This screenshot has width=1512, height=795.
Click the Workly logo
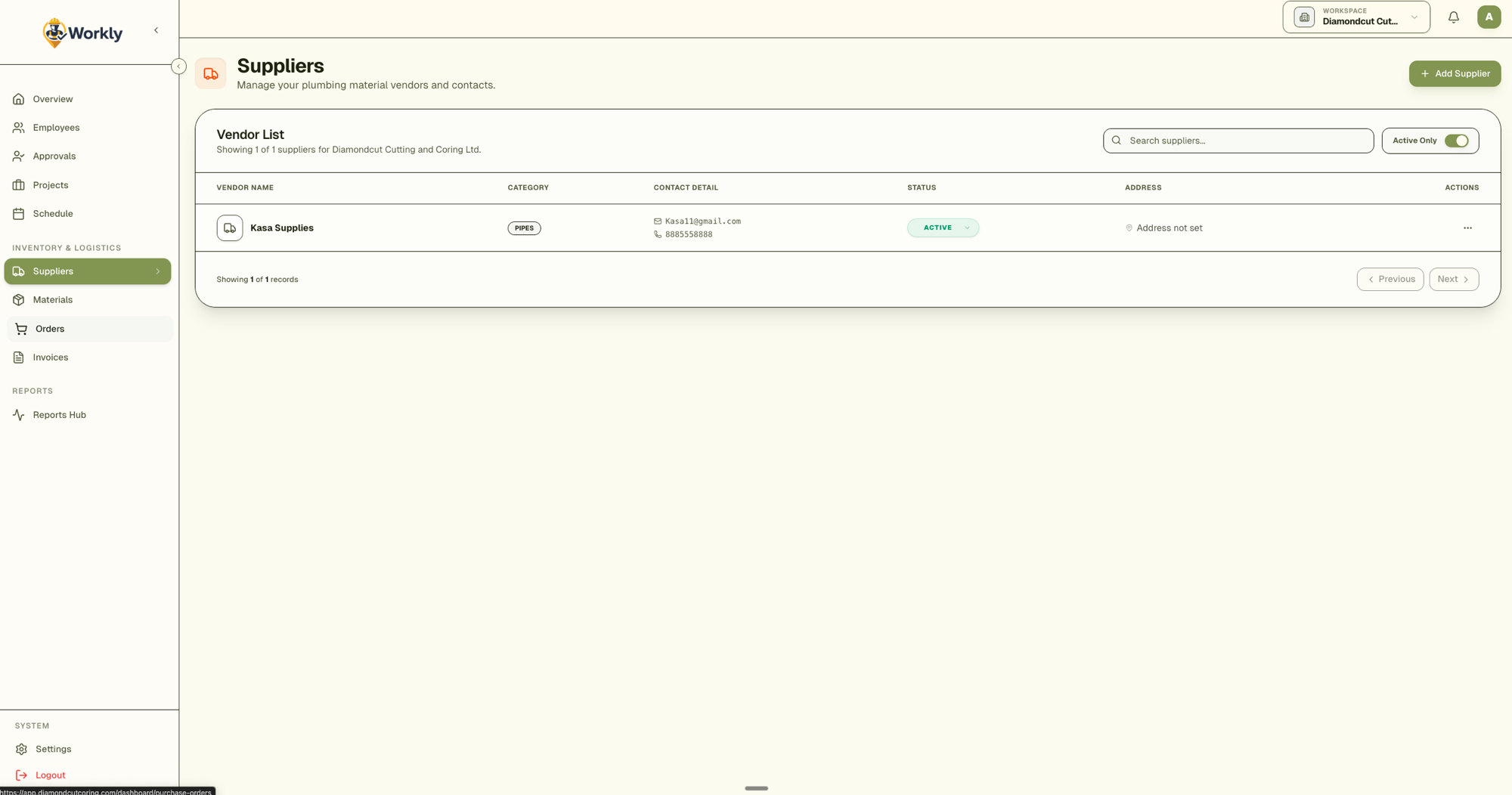82,32
